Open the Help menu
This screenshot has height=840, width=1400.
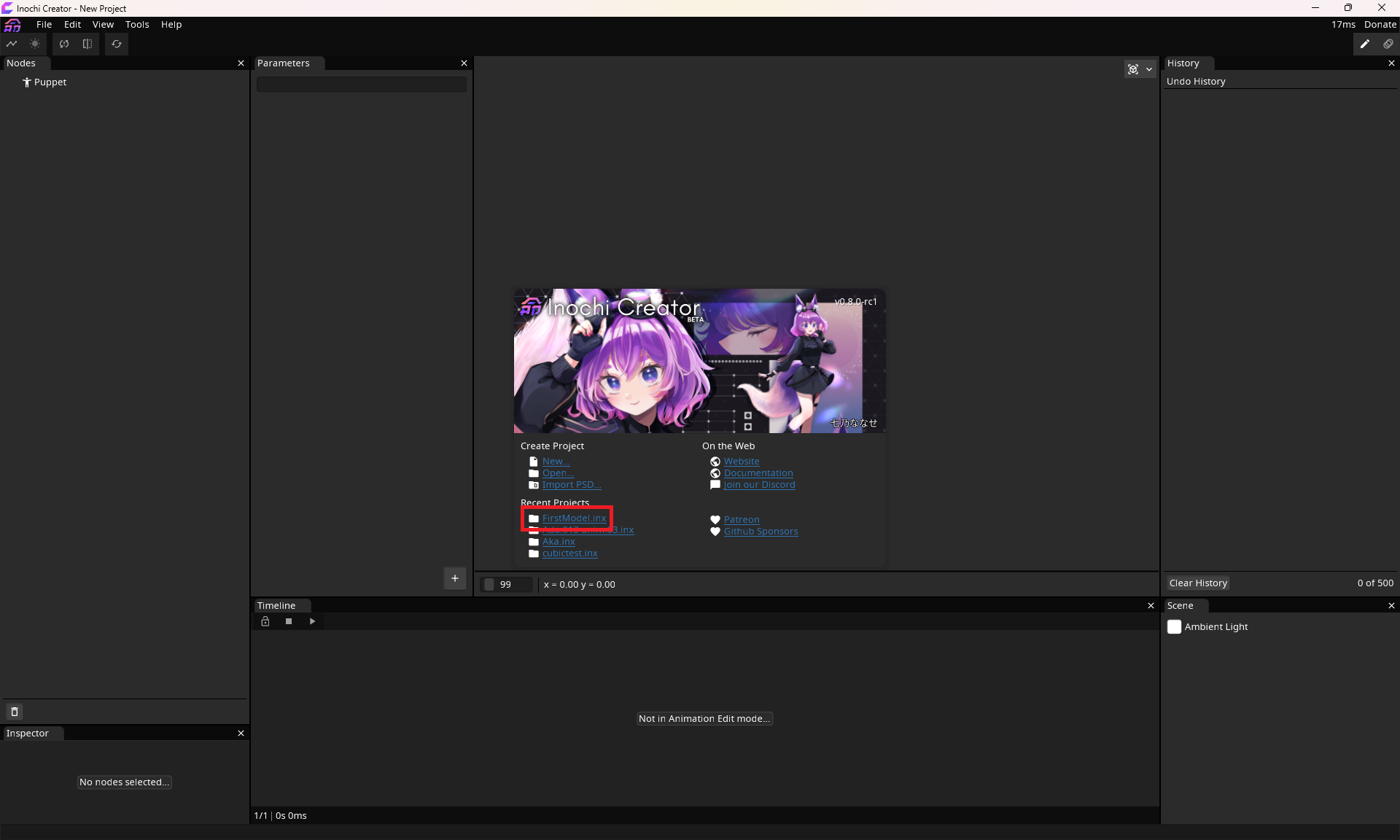click(171, 25)
